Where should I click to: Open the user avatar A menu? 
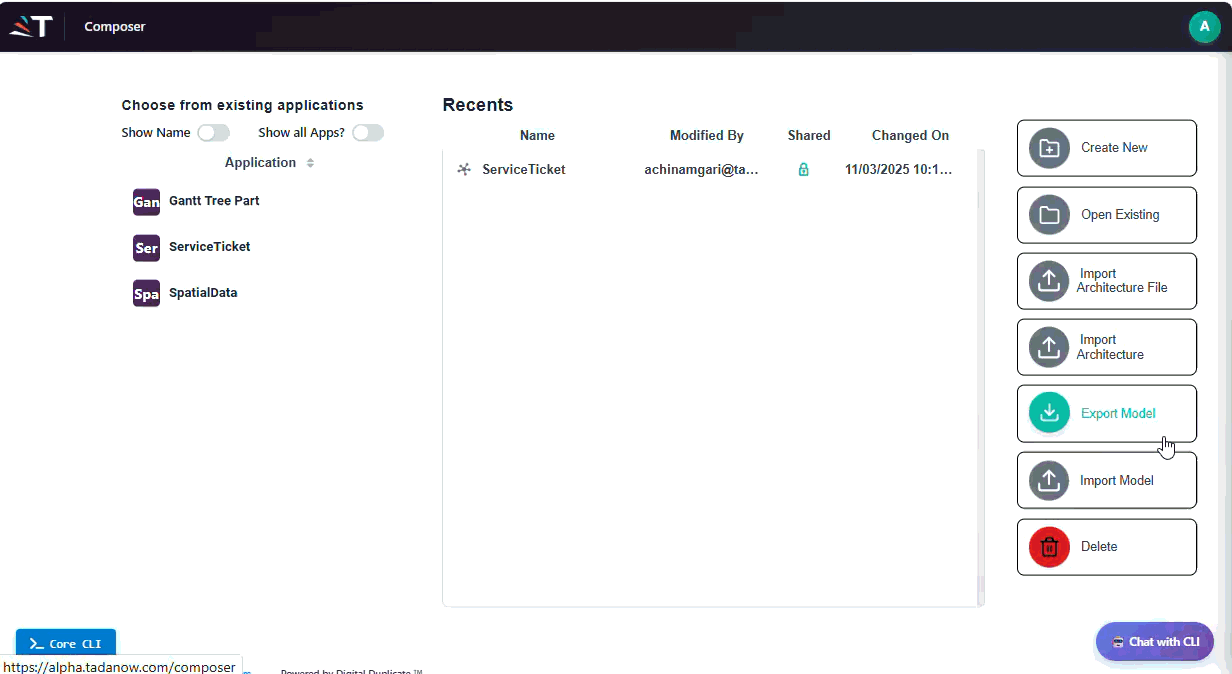click(1204, 27)
